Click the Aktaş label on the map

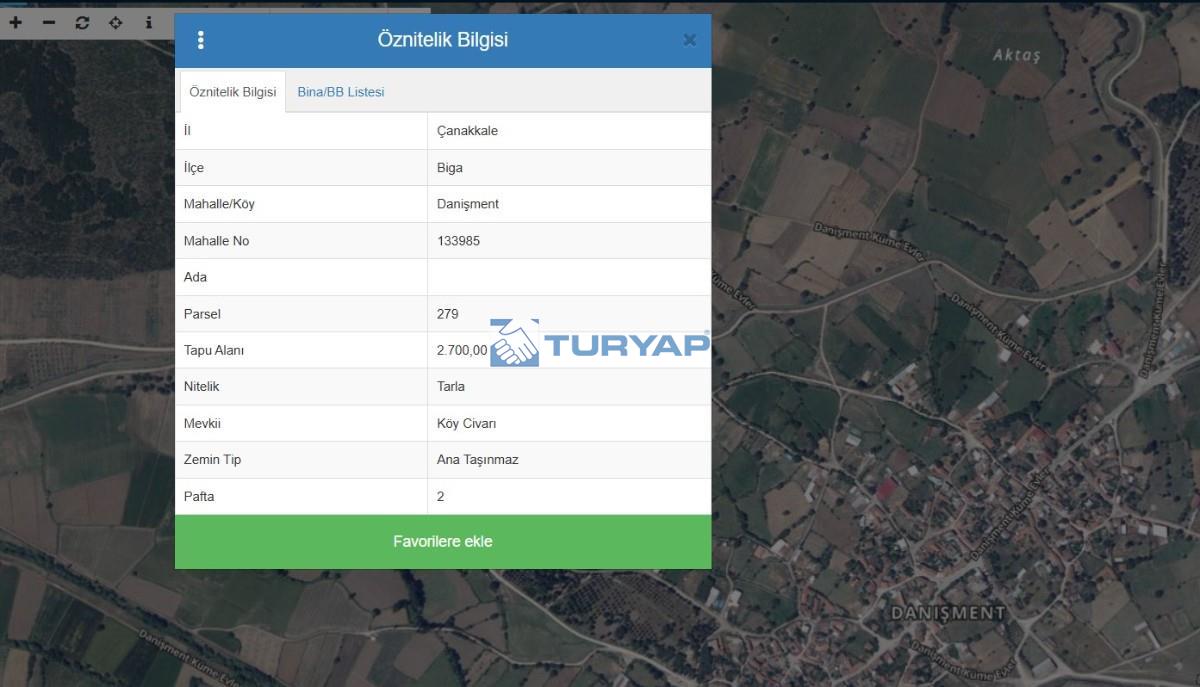(x=1016, y=55)
